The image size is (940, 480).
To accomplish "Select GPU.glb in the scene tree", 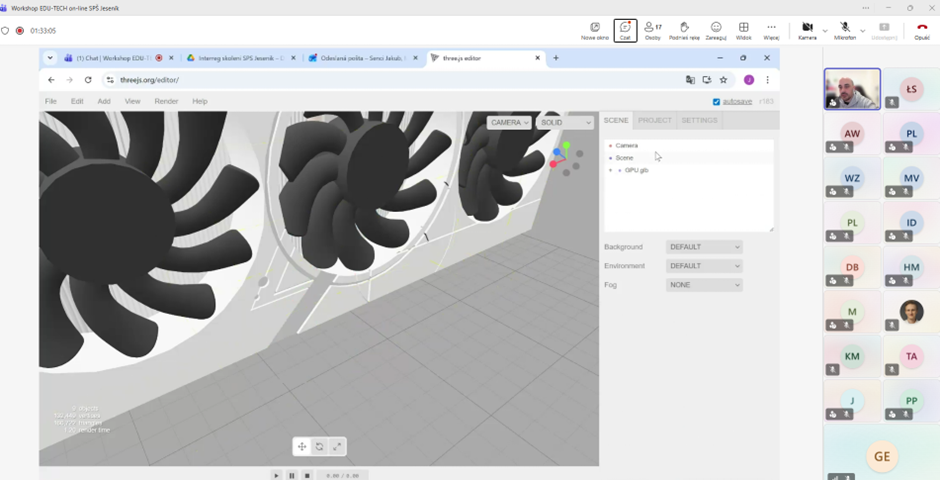I will (637, 171).
